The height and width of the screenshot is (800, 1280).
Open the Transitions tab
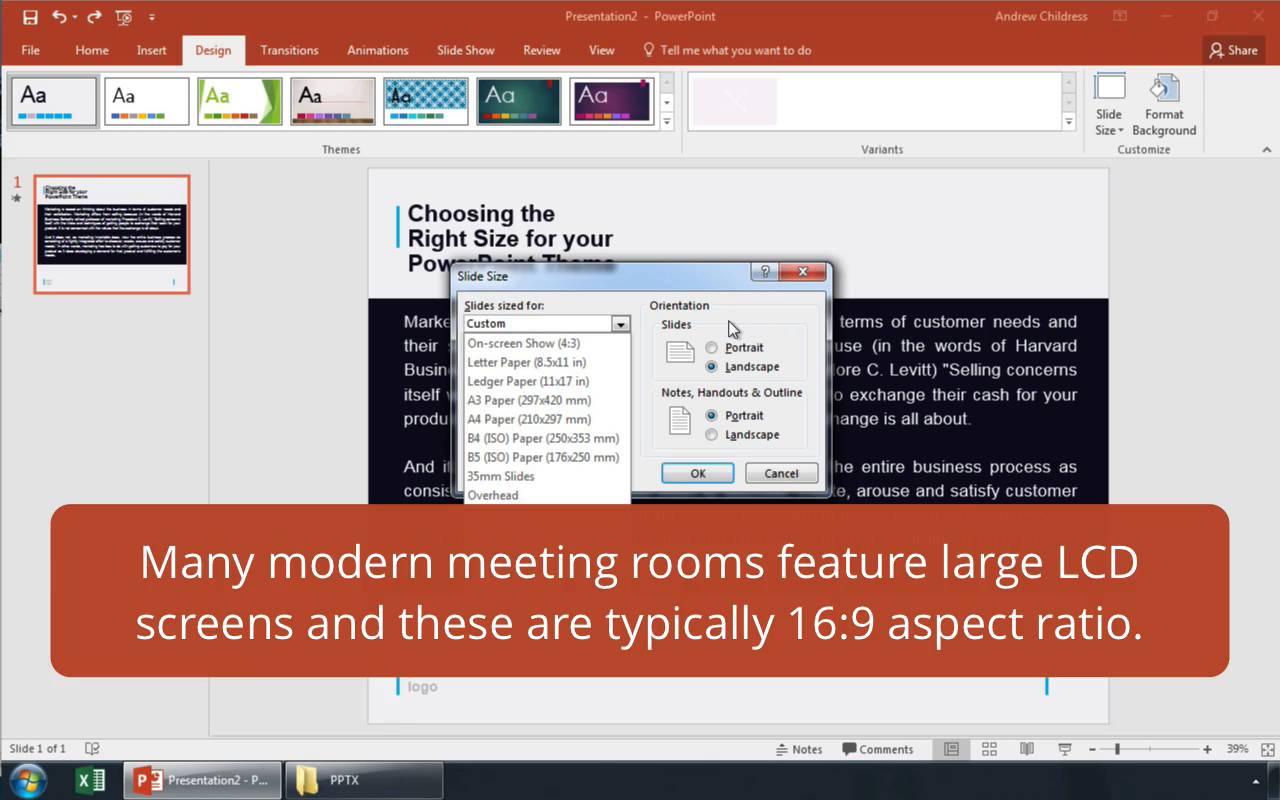click(x=289, y=50)
